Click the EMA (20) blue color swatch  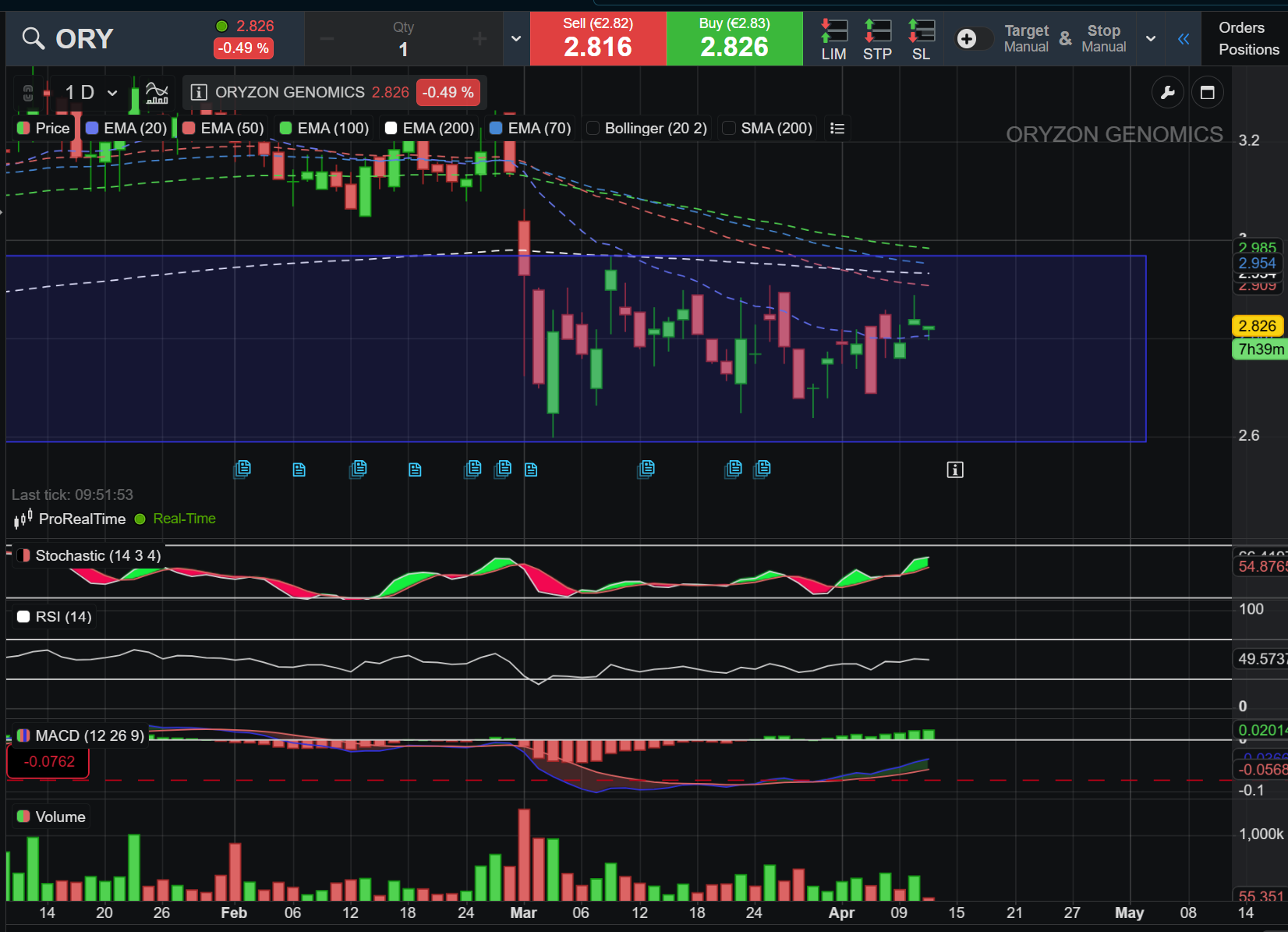[92, 128]
